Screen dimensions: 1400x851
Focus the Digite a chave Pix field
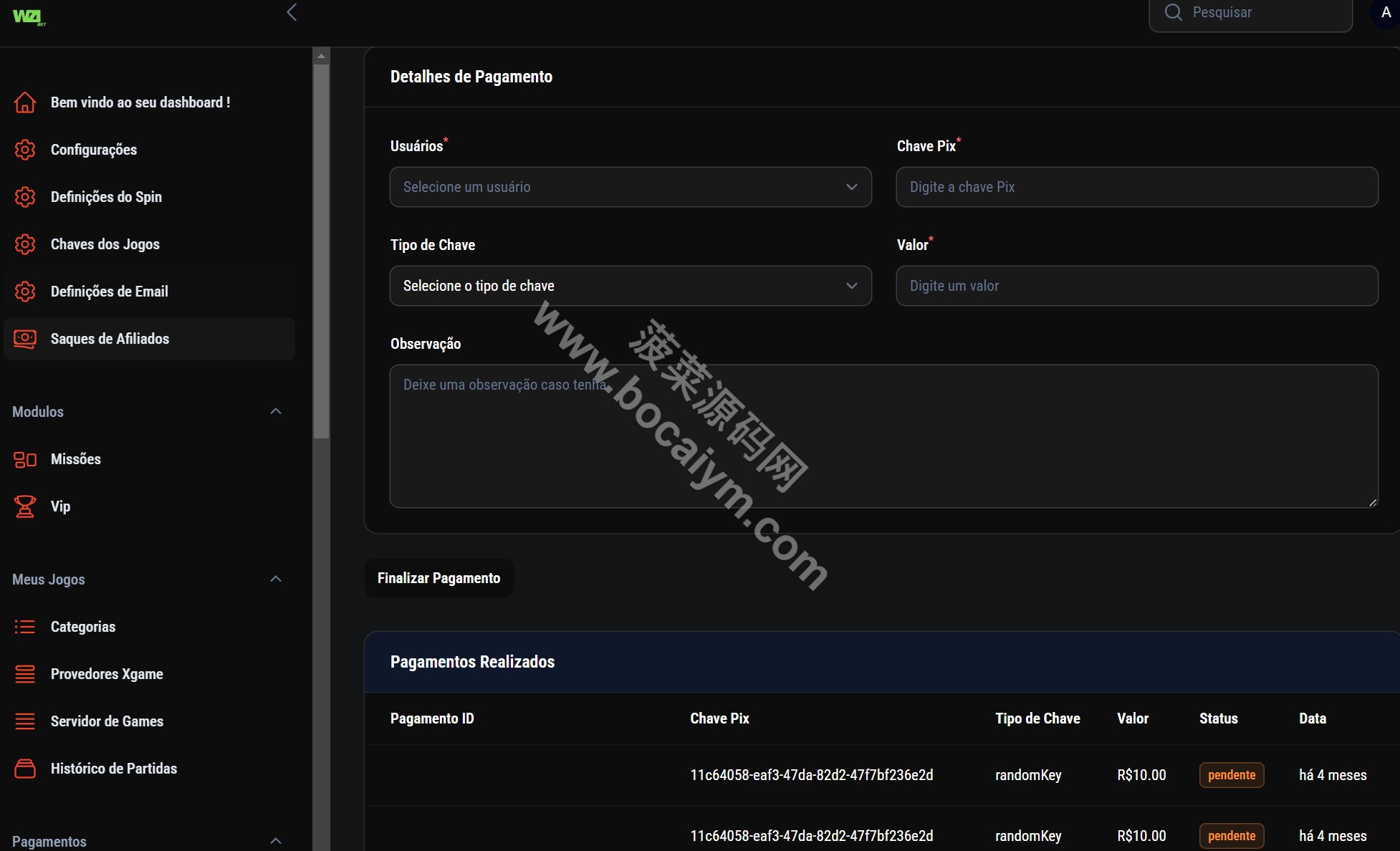(x=1137, y=187)
